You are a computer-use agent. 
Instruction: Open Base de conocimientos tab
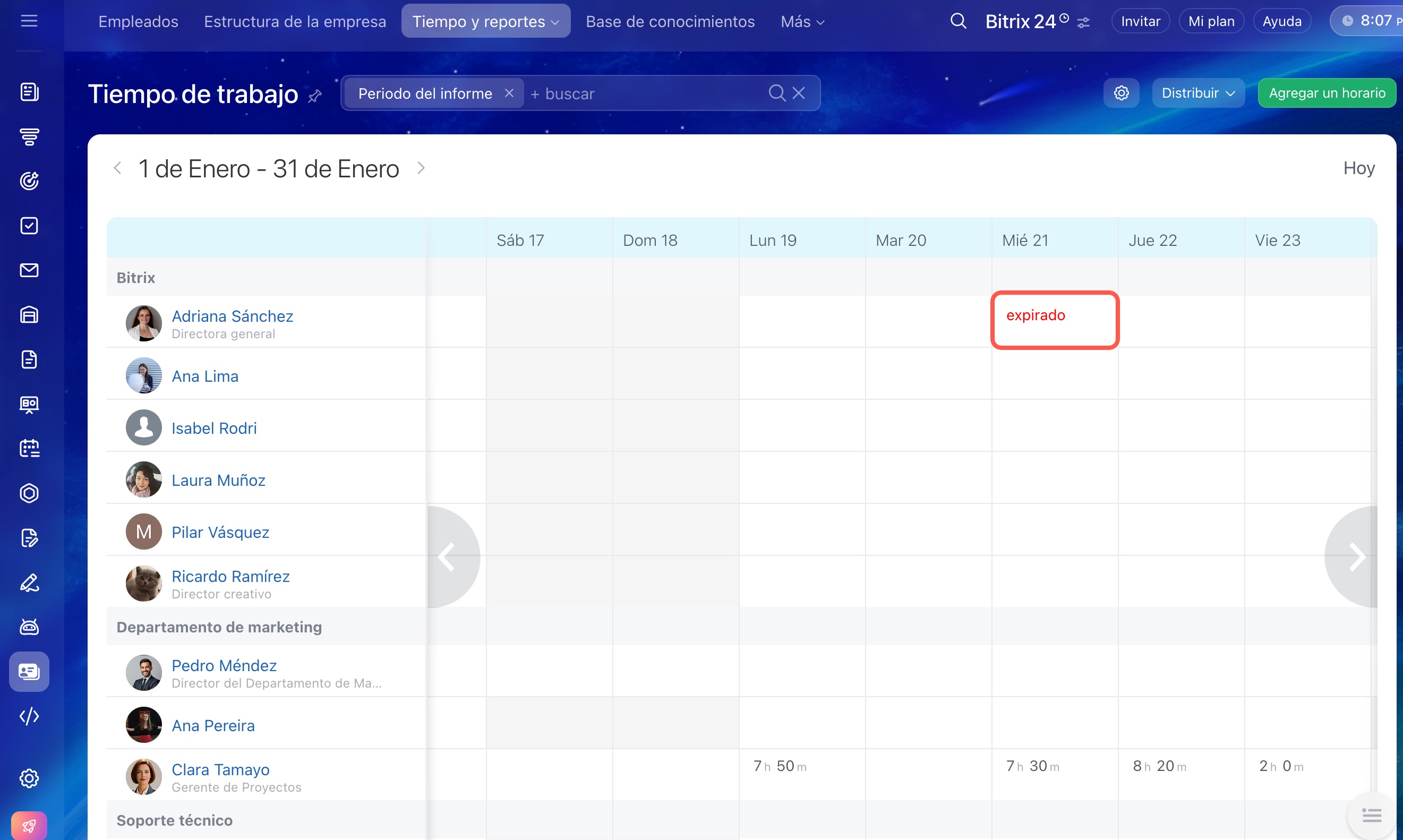pyautogui.click(x=670, y=22)
